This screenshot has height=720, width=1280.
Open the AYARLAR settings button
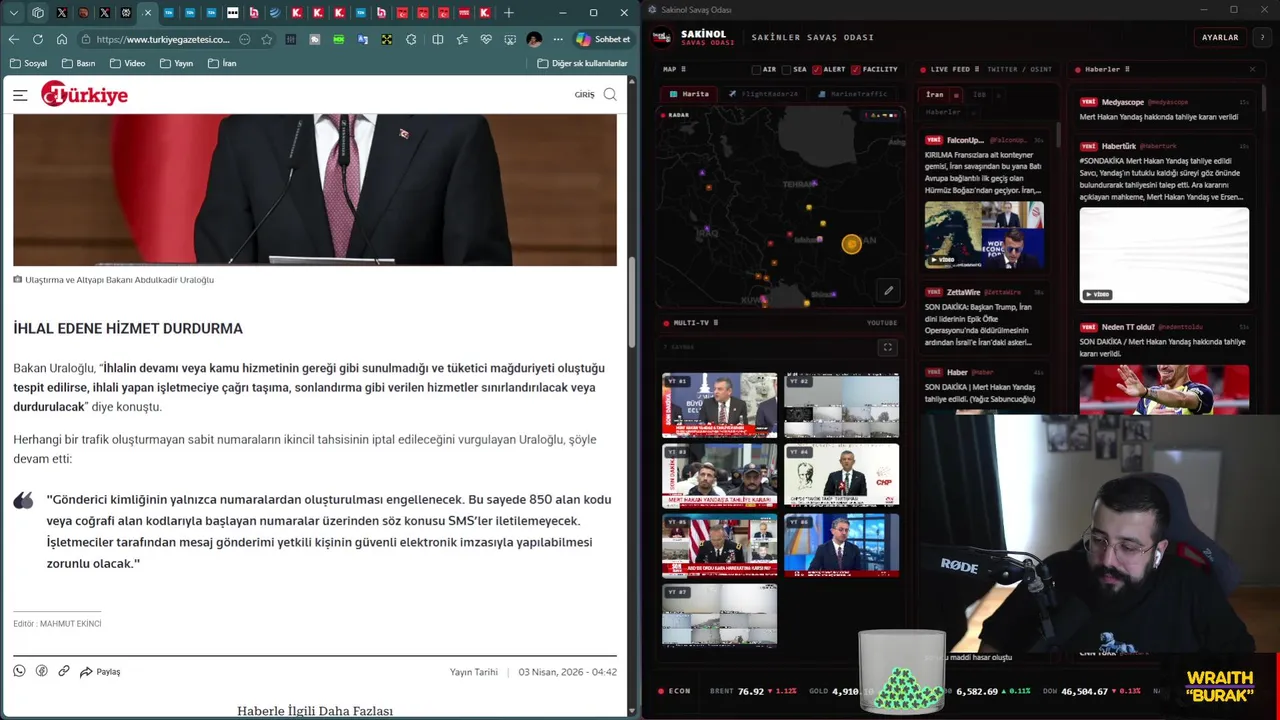pyautogui.click(x=1220, y=37)
